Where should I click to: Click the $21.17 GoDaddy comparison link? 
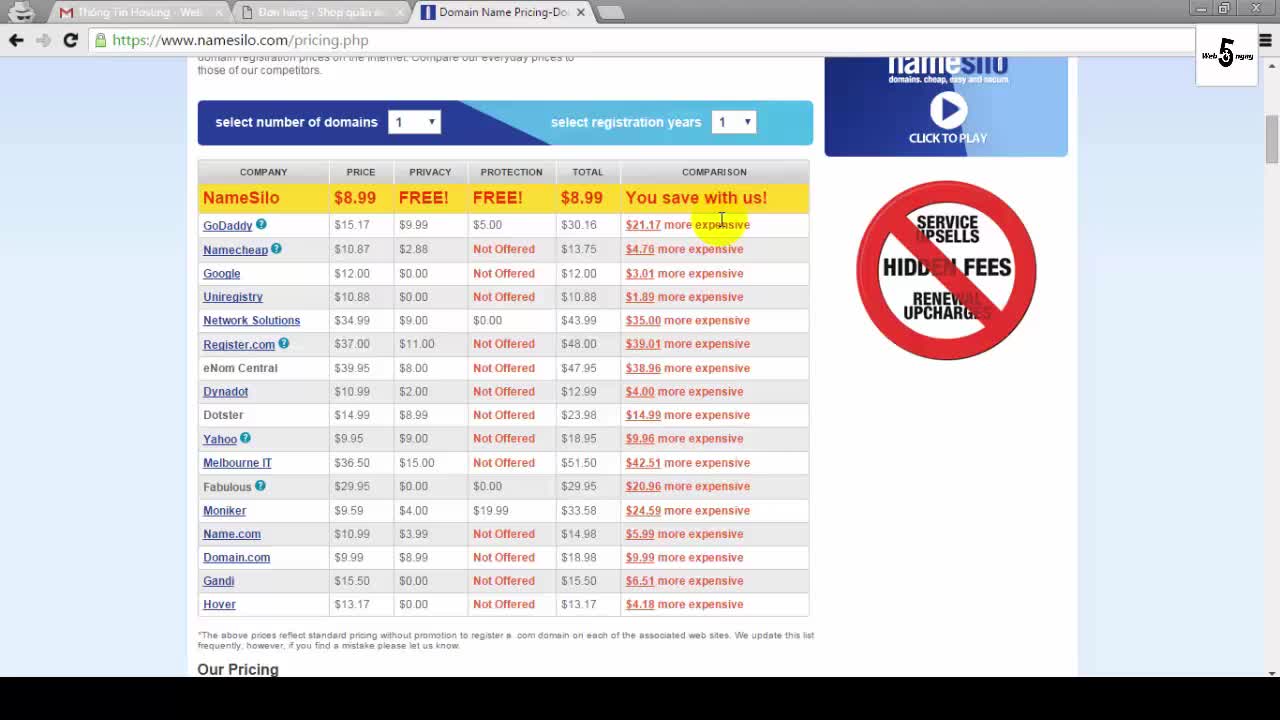tap(643, 225)
